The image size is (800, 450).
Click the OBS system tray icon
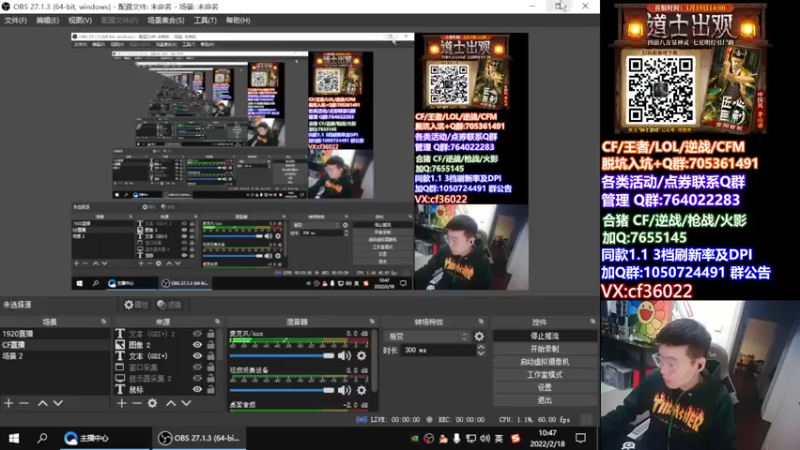pyautogui.click(x=429, y=438)
